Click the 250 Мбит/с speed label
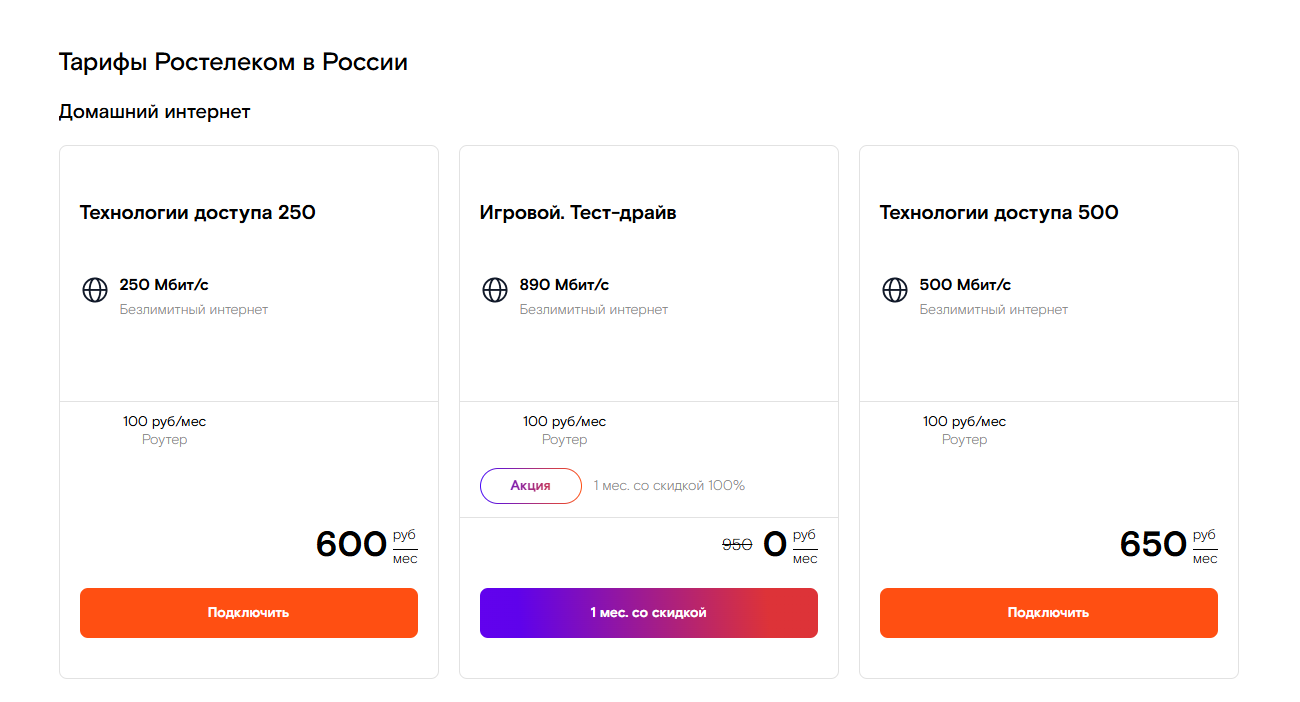The height and width of the screenshot is (702, 1300). point(164,285)
